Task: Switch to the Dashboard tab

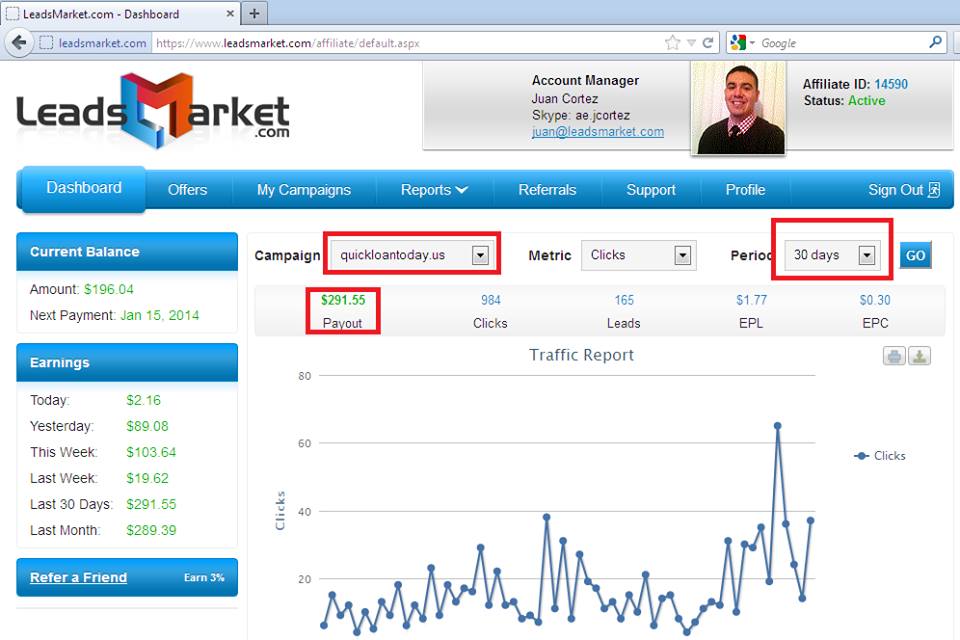Action: [x=84, y=188]
